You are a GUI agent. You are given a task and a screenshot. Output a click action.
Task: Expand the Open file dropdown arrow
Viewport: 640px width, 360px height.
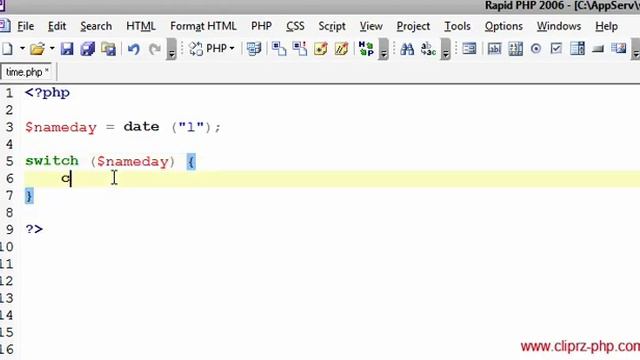coord(52,49)
